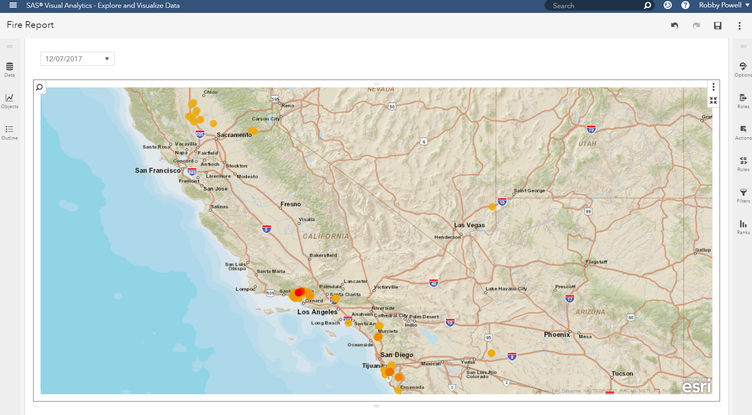This screenshot has height=415, width=752.
Task: Click the Phoenix map label
Action: point(557,334)
